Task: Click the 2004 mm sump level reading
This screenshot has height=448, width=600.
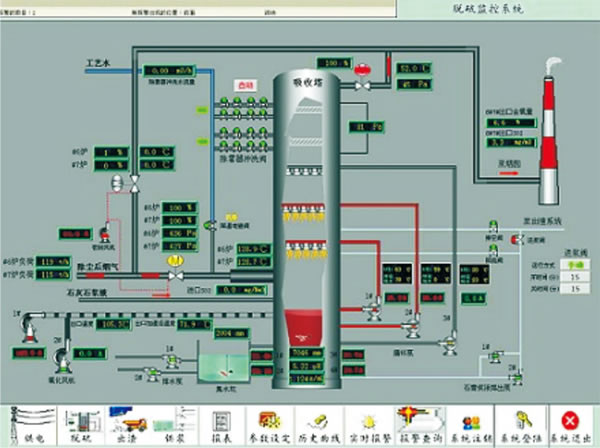Action: 232,333
